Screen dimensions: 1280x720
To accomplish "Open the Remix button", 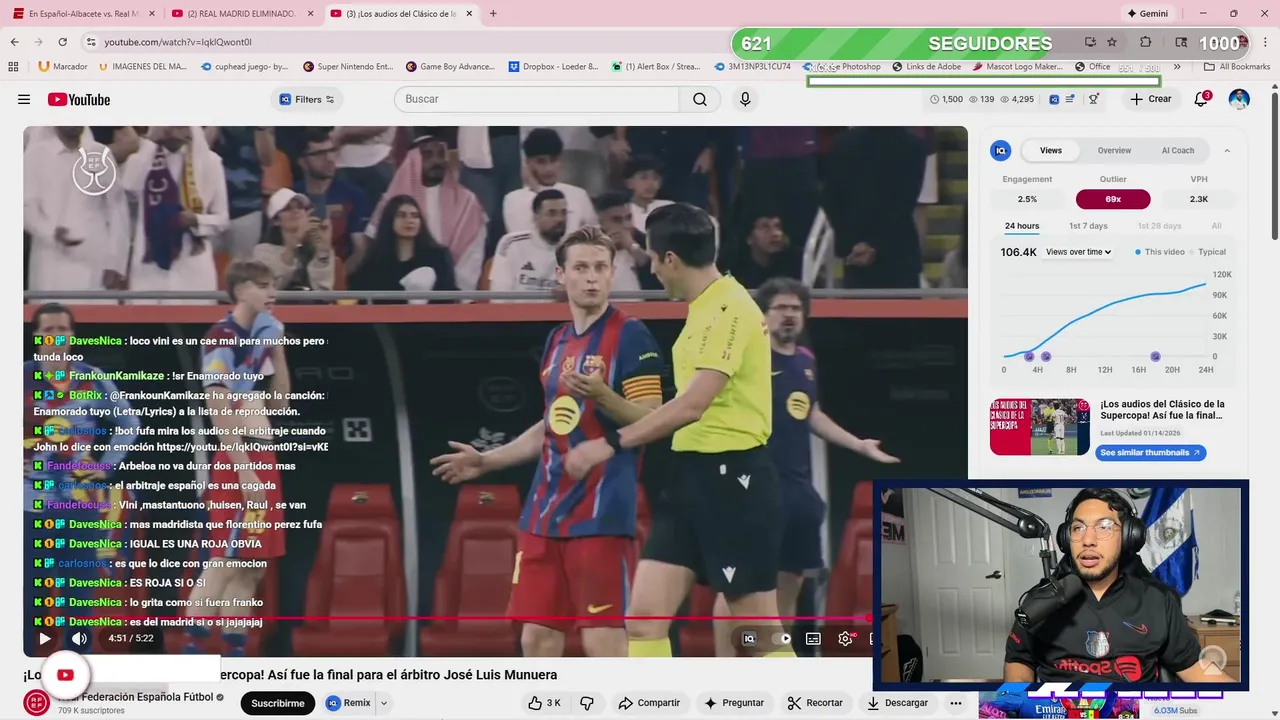I will (x=349, y=703).
